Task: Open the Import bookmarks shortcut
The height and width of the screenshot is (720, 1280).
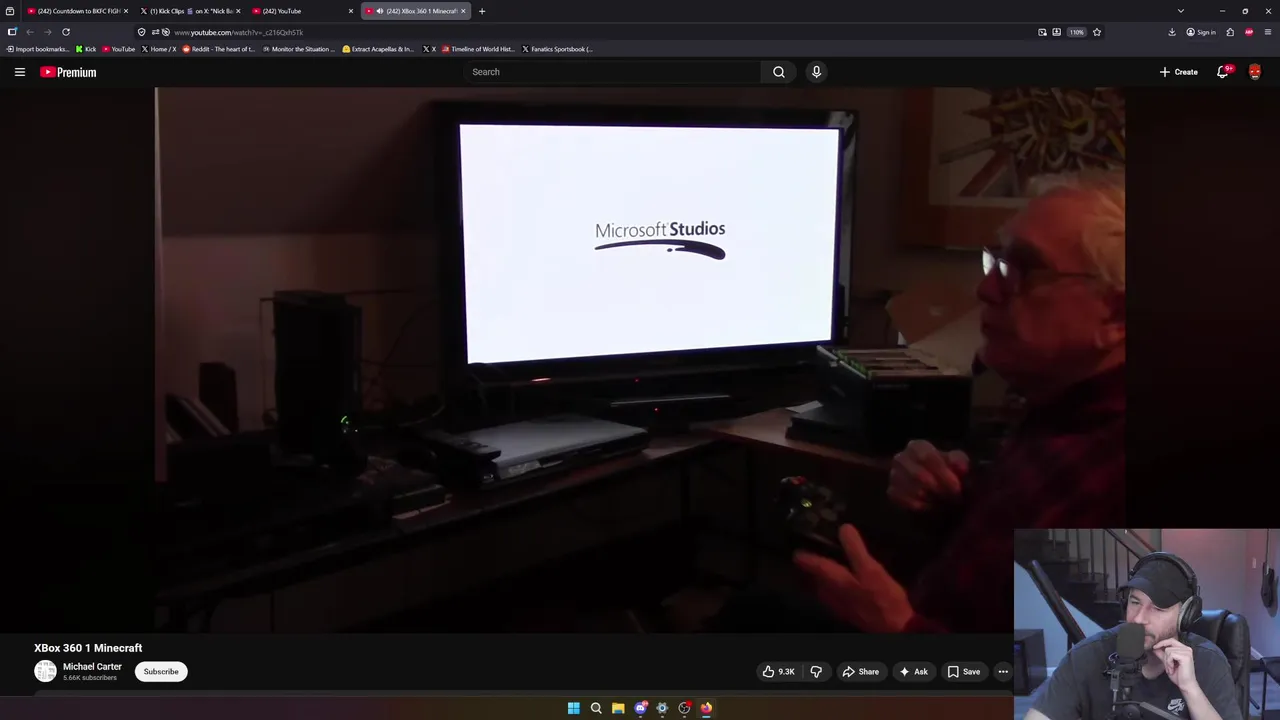Action: click(38, 49)
